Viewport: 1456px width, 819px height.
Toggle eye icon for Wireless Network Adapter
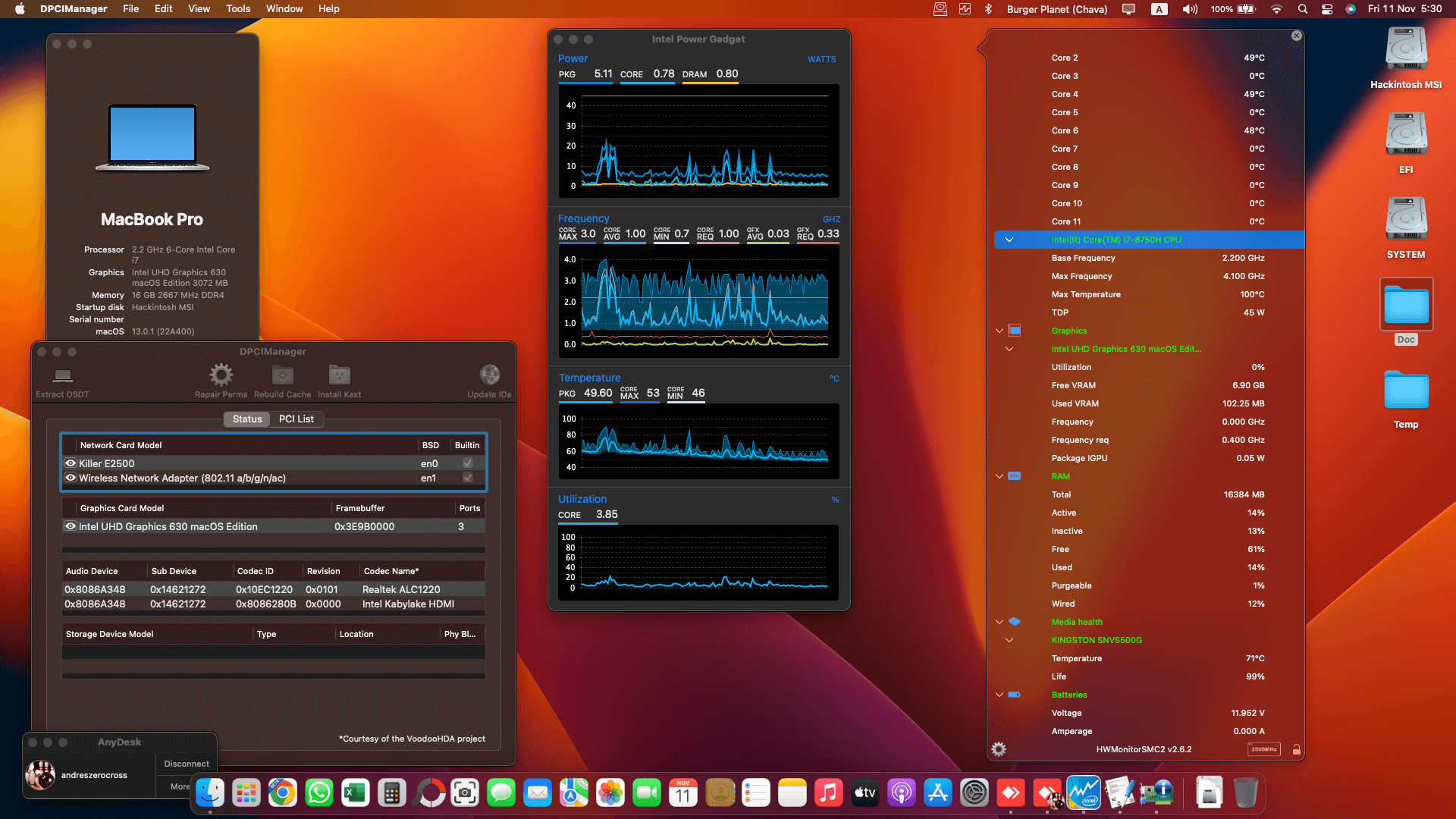(71, 478)
